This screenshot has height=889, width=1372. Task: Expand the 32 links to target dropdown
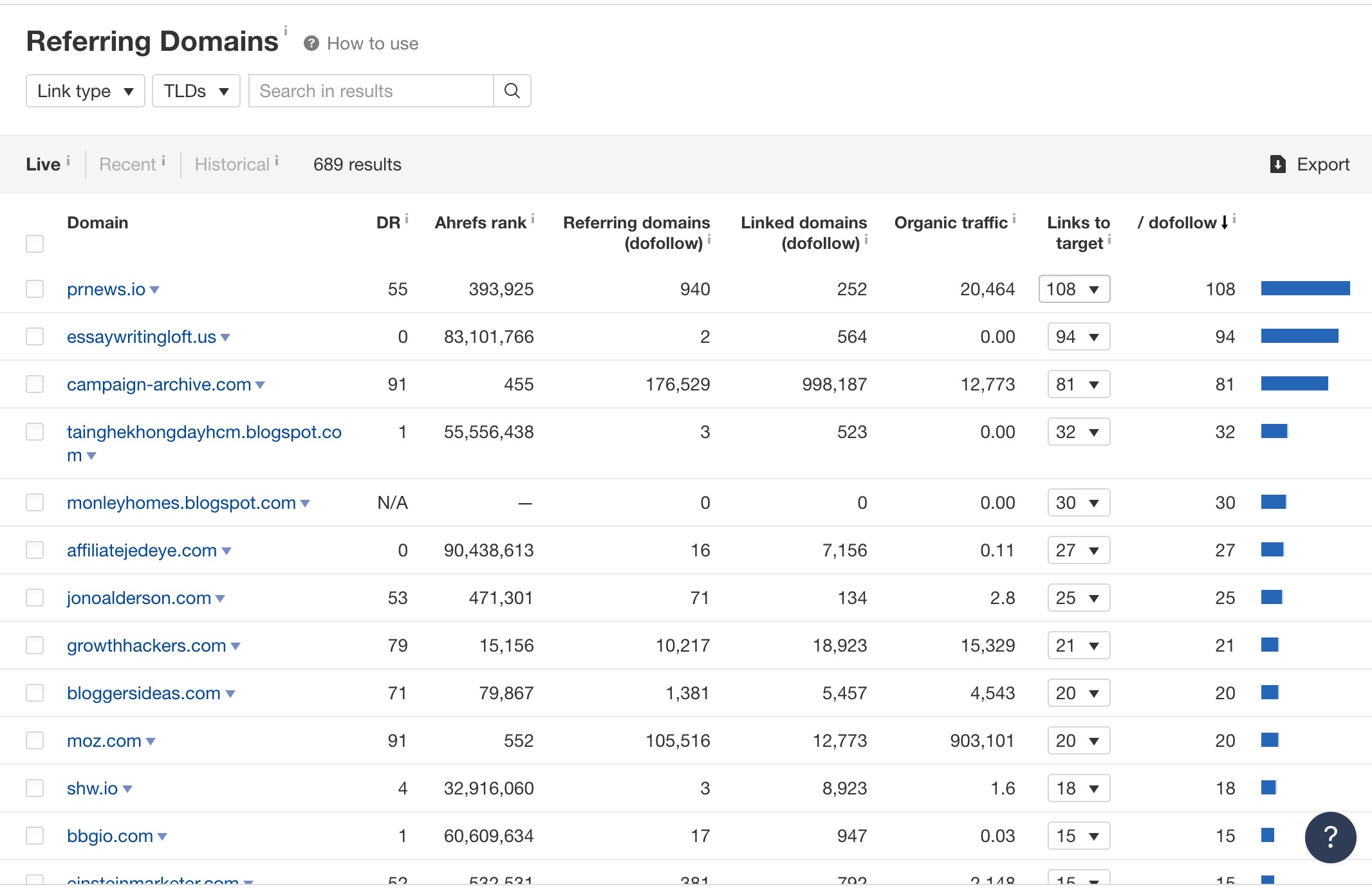(1079, 432)
